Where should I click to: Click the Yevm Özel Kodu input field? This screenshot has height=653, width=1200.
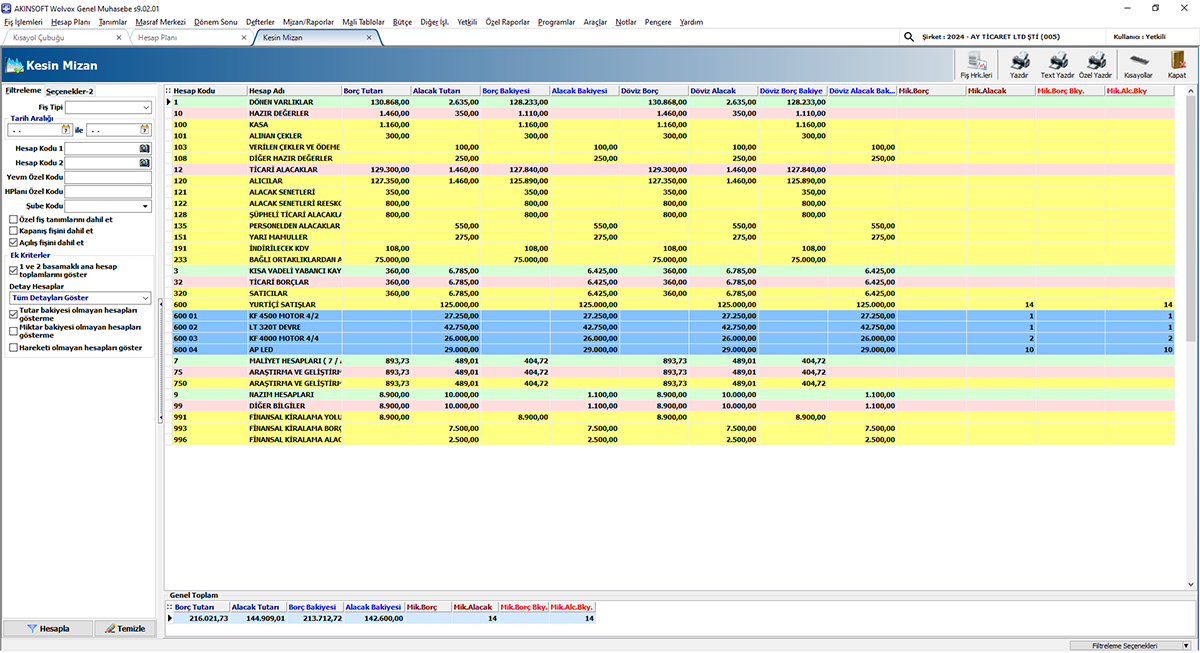click(107, 177)
